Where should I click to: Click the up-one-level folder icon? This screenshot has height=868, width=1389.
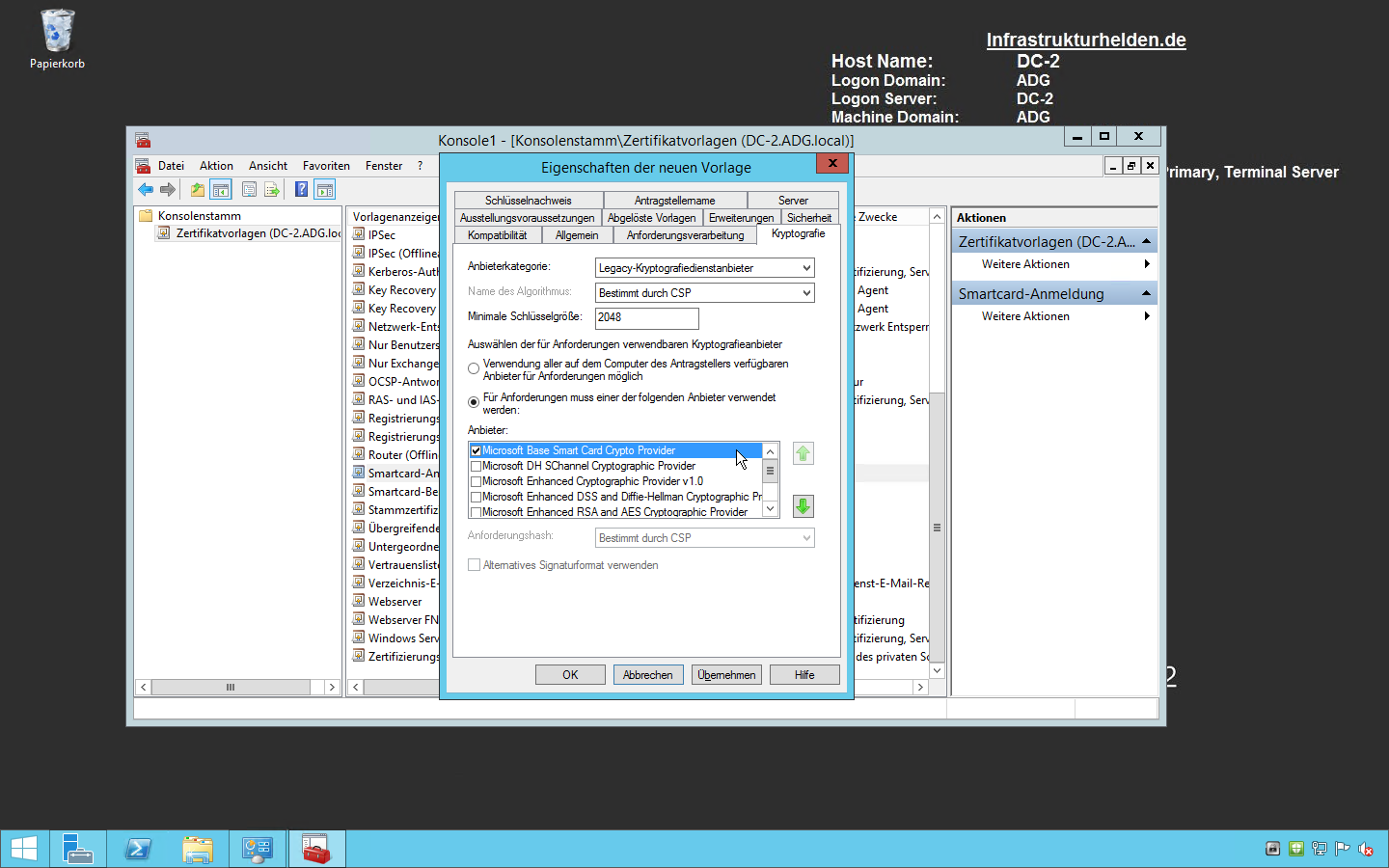[x=198, y=190]
